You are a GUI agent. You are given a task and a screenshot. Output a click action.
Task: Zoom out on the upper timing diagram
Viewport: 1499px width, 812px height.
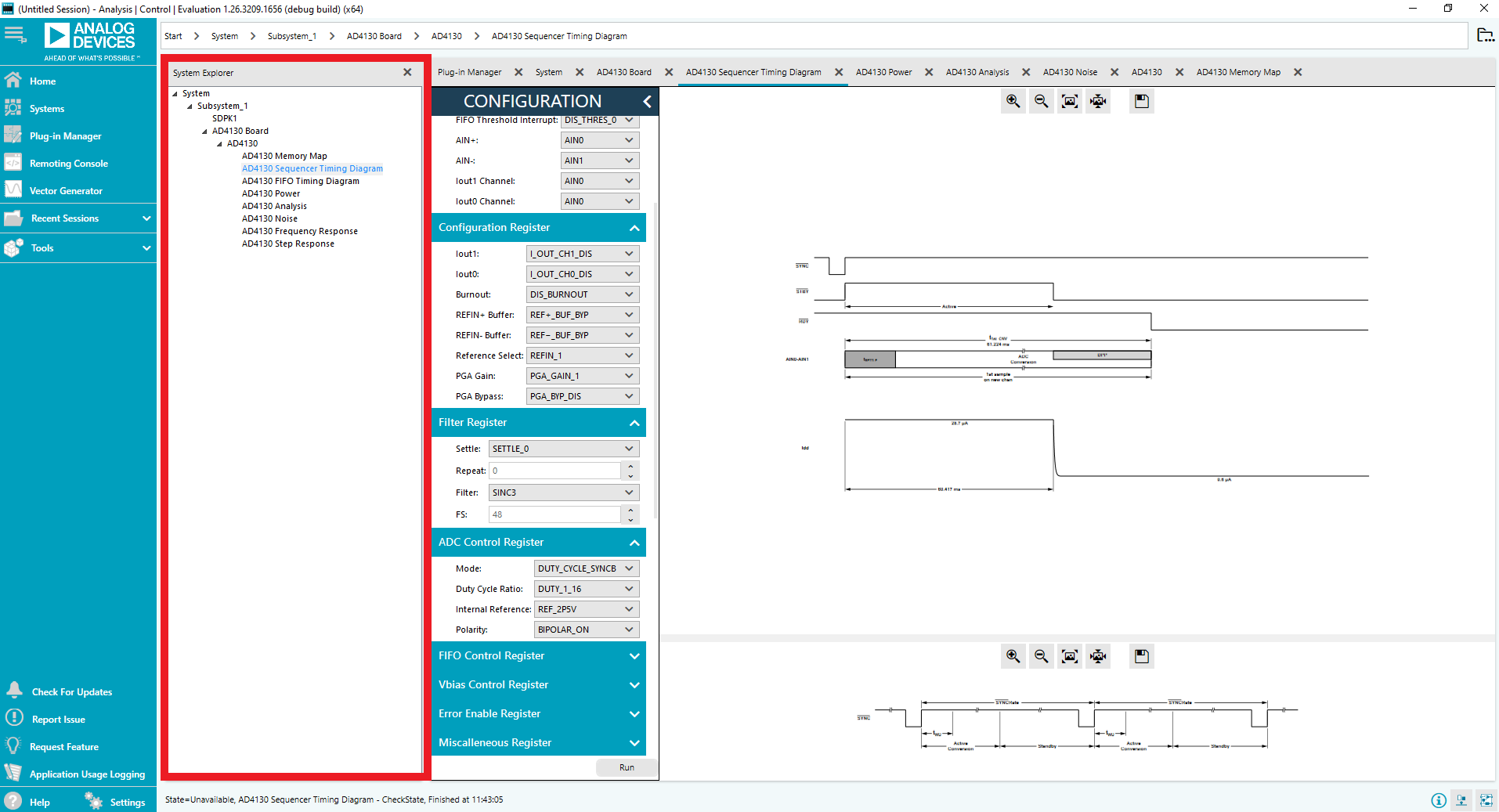coord(1042,101)
